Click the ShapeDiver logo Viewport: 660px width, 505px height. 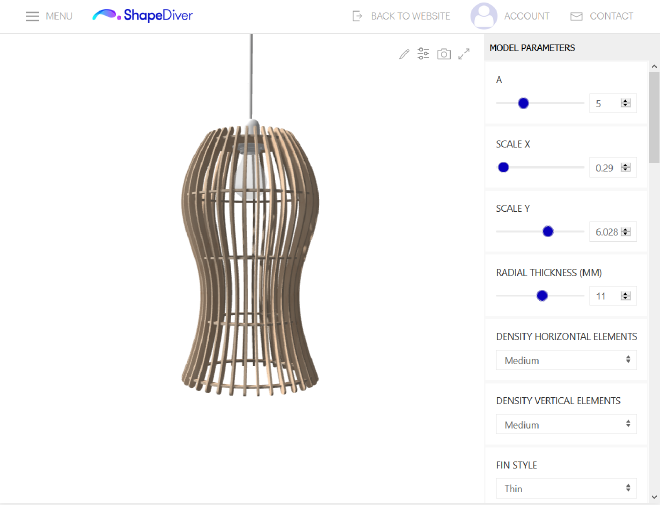[x=143, y=16]
